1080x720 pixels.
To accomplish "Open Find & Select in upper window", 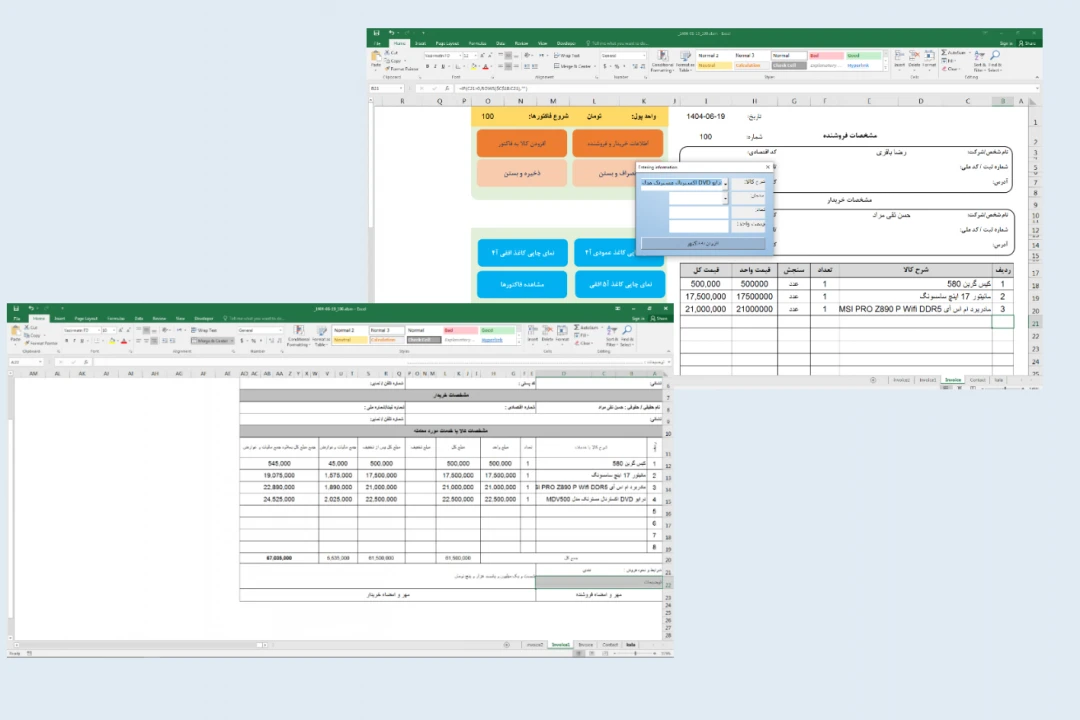I will 995,61.
